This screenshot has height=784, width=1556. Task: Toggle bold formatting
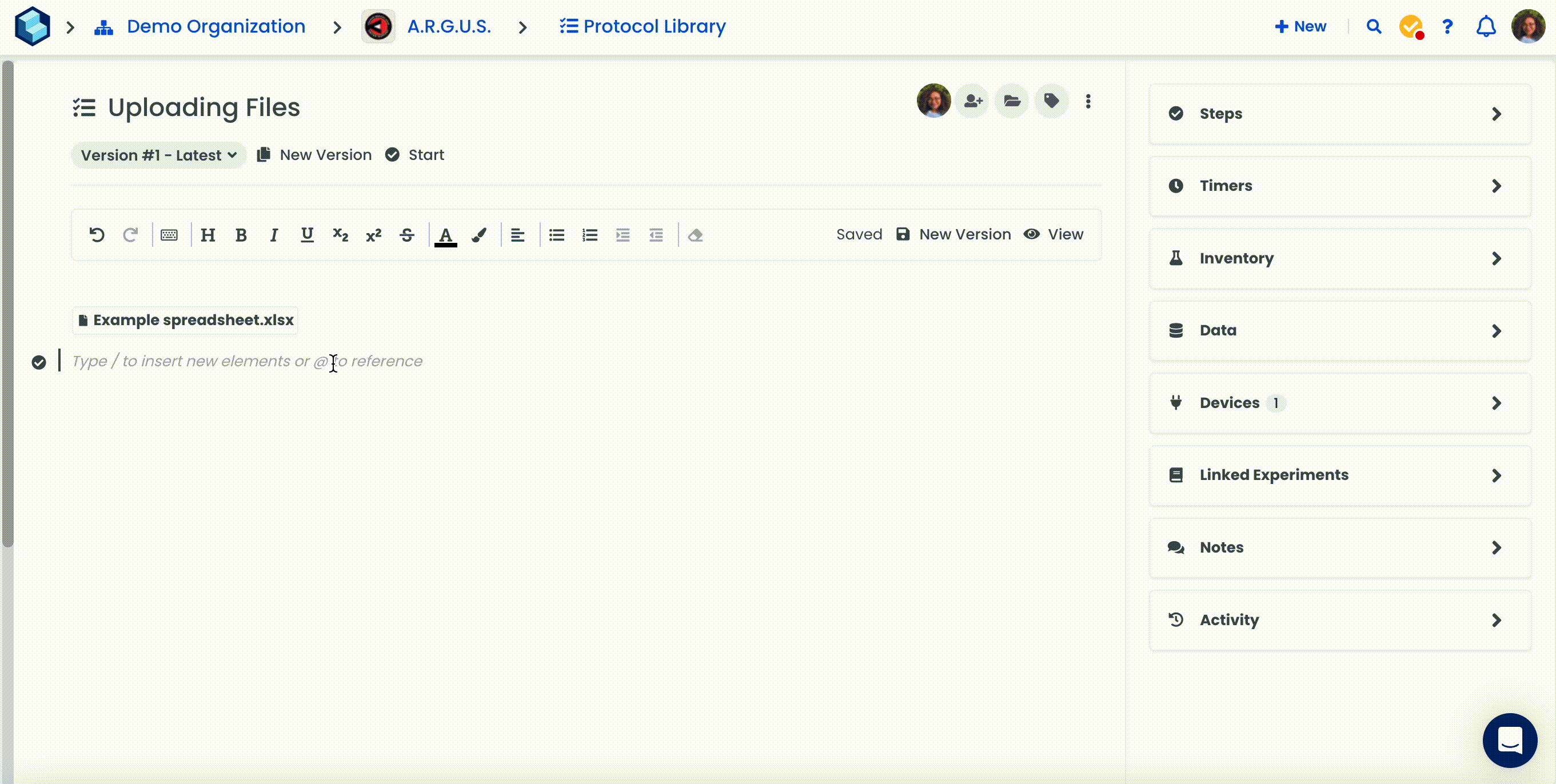pyautogui.click(x=241, y=235)
